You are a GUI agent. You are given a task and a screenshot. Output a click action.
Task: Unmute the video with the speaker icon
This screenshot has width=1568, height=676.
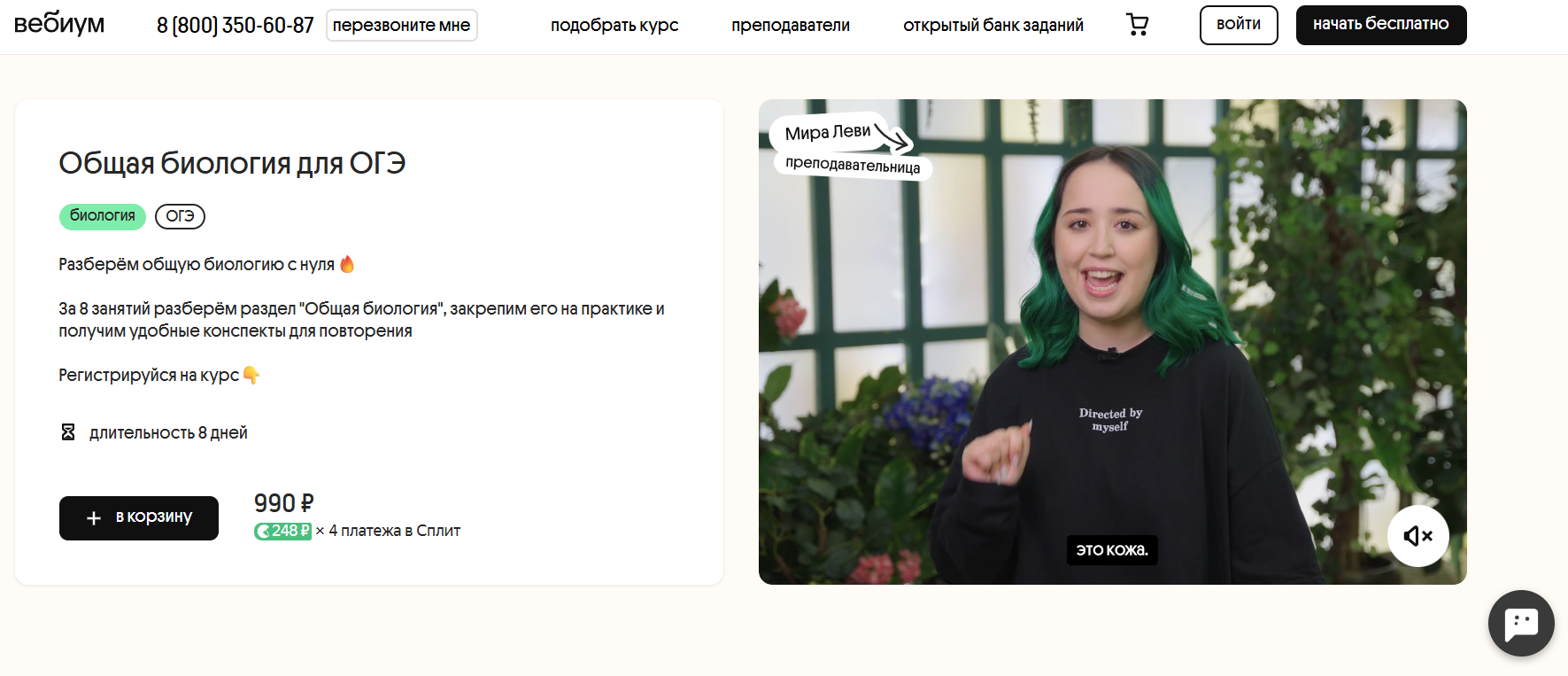[1417, 535]
